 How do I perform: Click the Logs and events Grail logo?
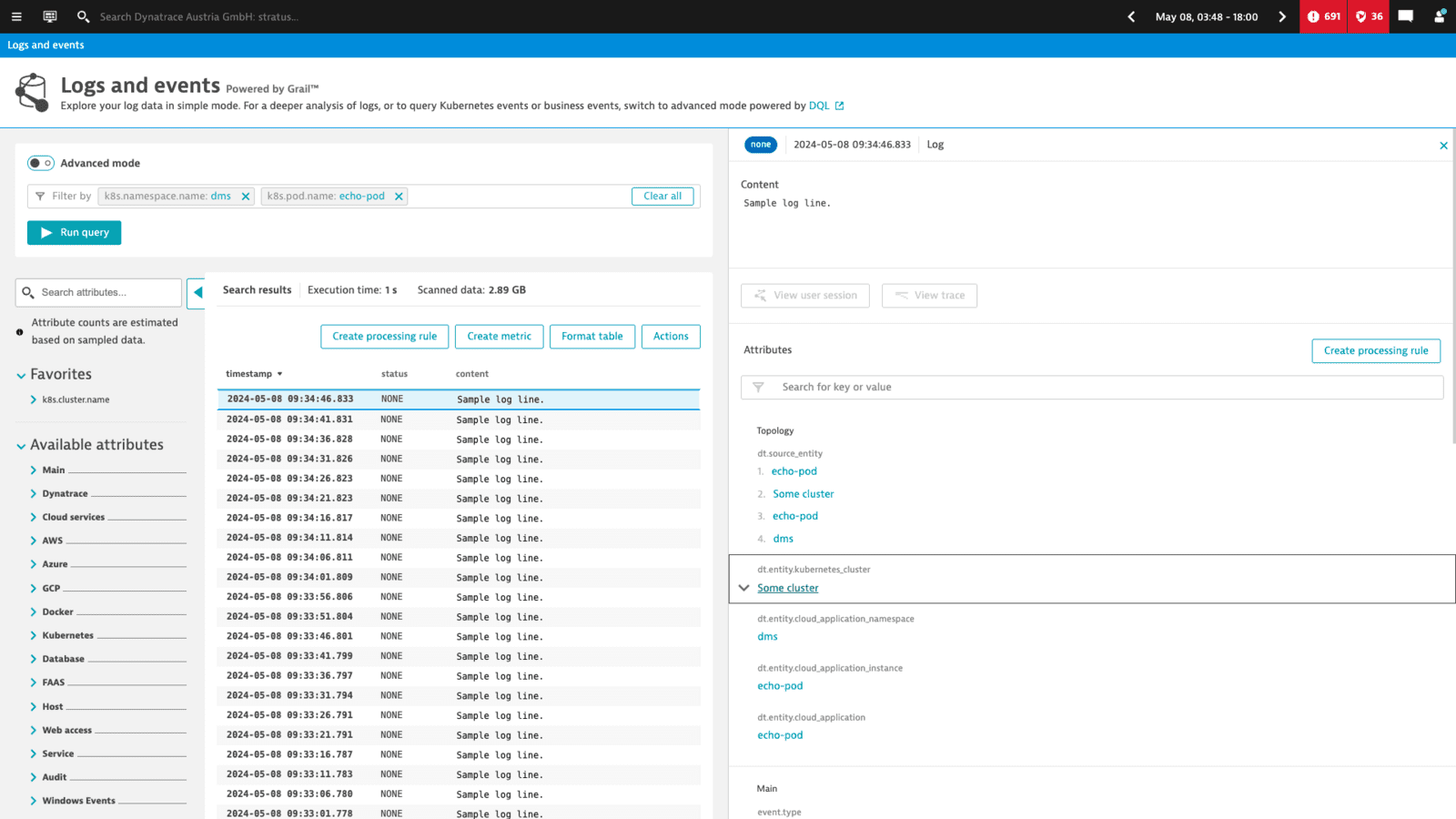click(x=33, y=93)
